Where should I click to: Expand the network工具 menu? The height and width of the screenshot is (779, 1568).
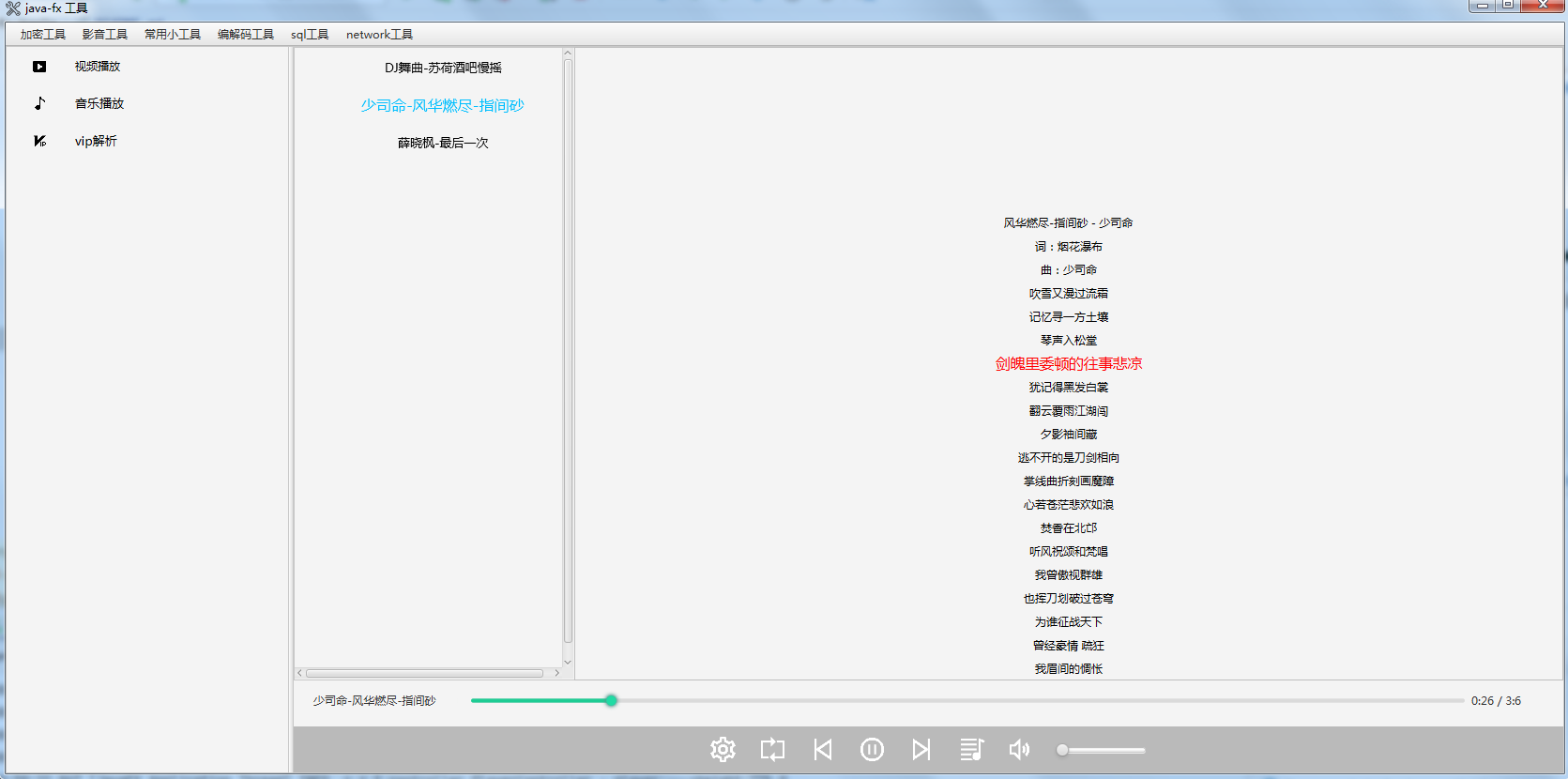[379, 35]
